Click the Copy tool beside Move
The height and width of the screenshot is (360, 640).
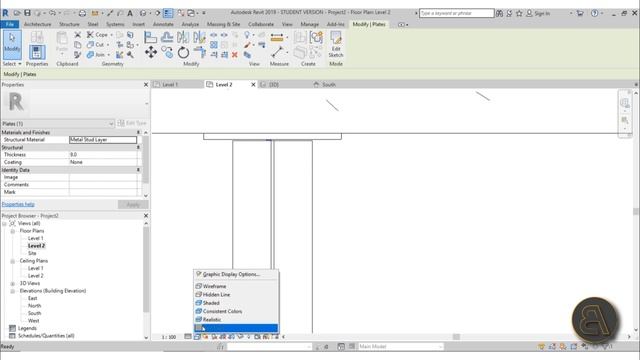click(x=167, y=52)
